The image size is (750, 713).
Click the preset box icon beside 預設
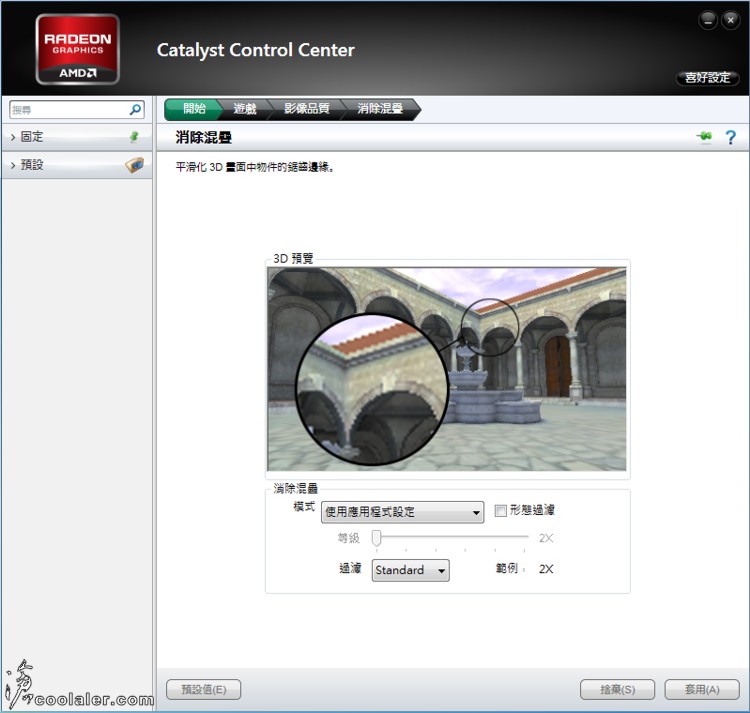coord(134,165)
